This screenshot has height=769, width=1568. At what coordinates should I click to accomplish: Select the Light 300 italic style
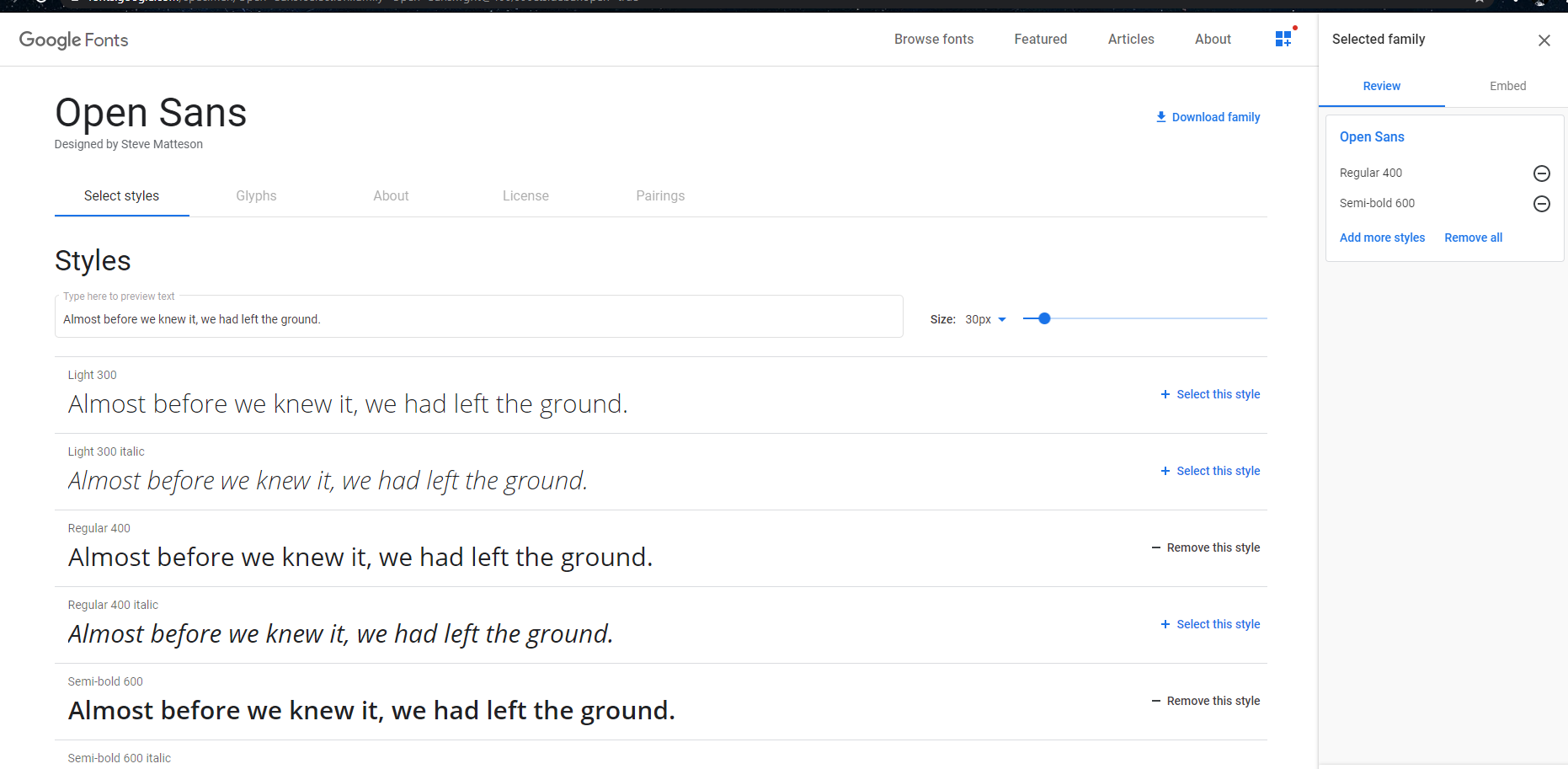[x=1210, y=471]
